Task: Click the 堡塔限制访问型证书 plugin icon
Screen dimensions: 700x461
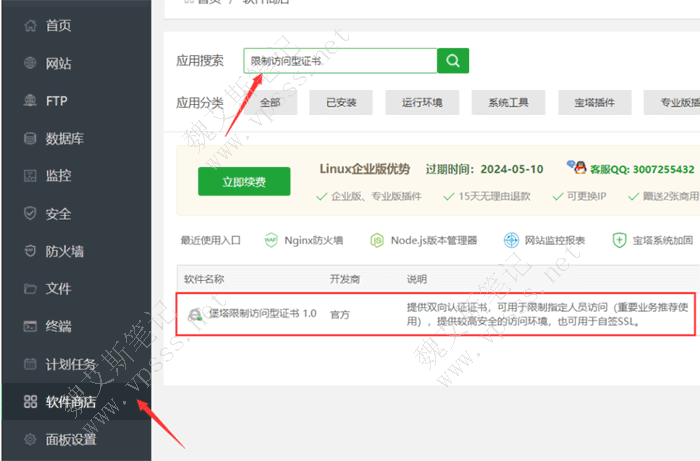Action: coord(195,315)
